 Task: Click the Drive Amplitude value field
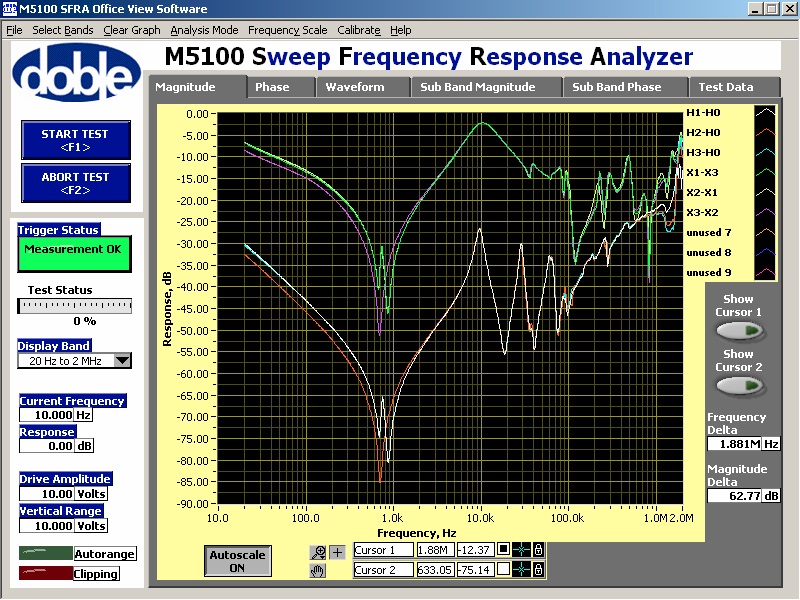coord(47,494)
